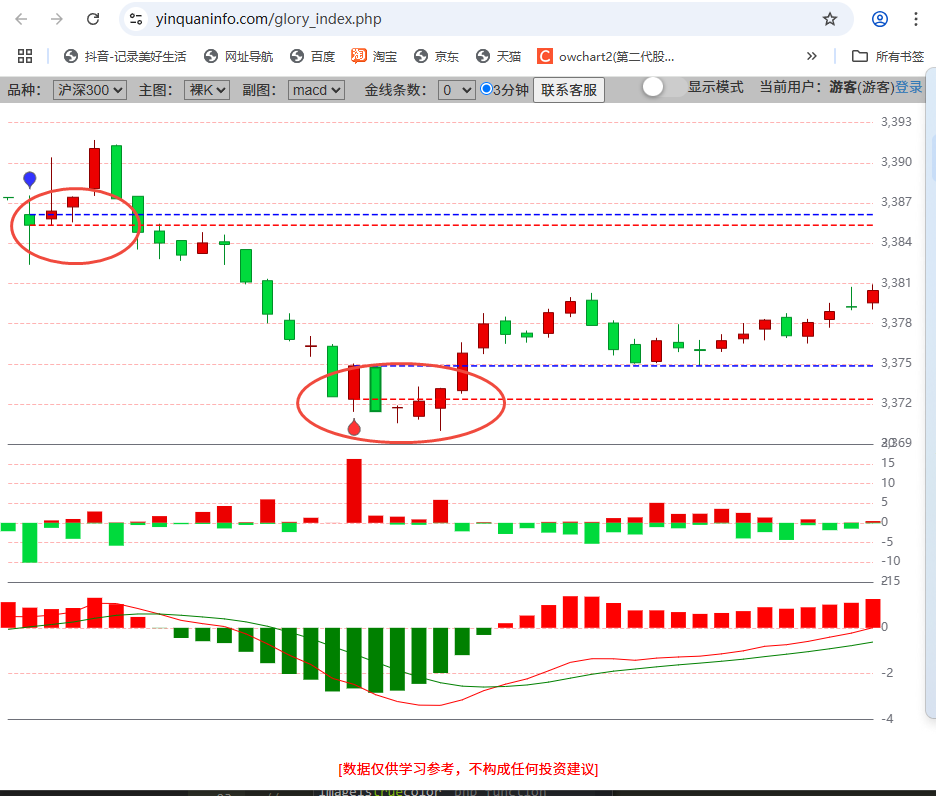Click the 3,375 price axis label
This screenshot has height=796, width=936.
pyautogui.click(x=896, y=363)
